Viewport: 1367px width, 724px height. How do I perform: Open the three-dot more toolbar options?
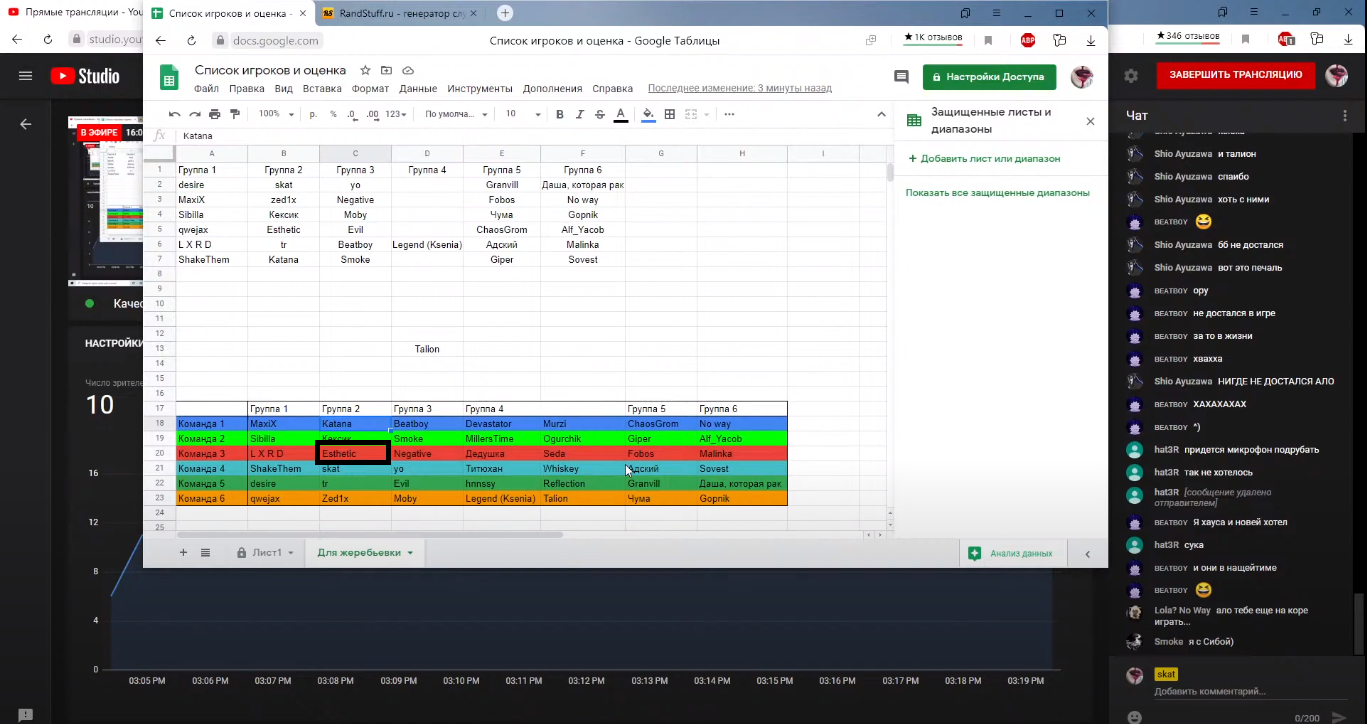[x=729, y=114]
